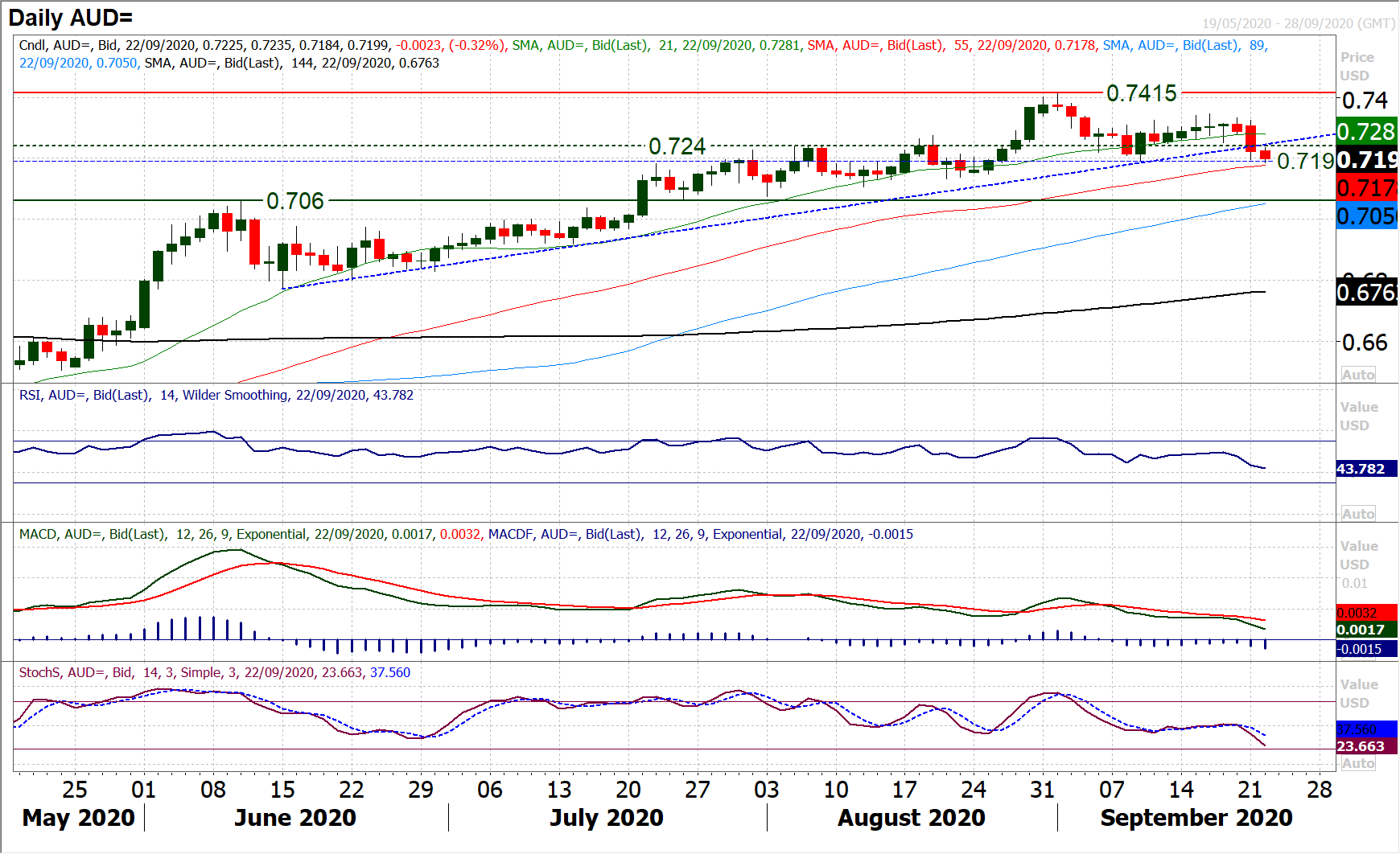
Task: Click the 0.0017 MACD value tag
Action: (x=1367, y=630)
